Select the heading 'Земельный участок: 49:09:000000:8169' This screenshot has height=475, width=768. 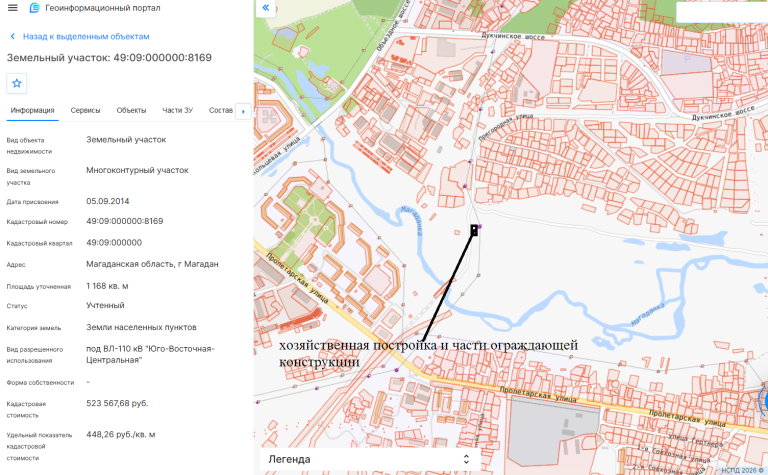pos(109,58)
